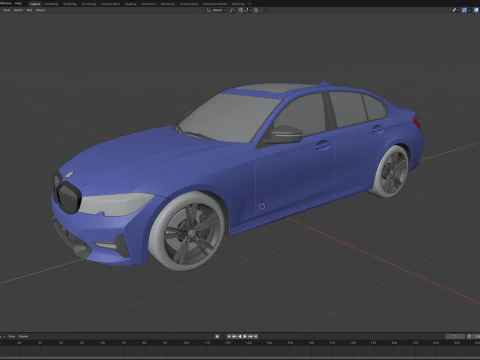Open the viewport View menu
This screenshot has width=480, height=360.
(x=6, y=10)
